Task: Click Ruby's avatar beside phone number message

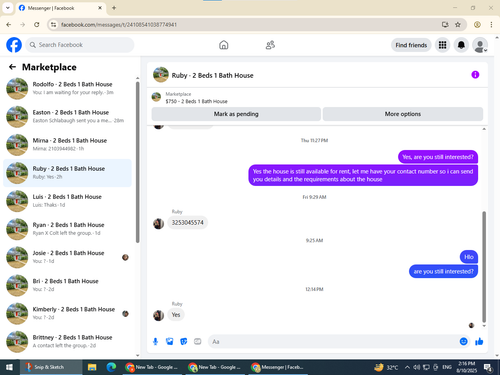Action: 158,223
